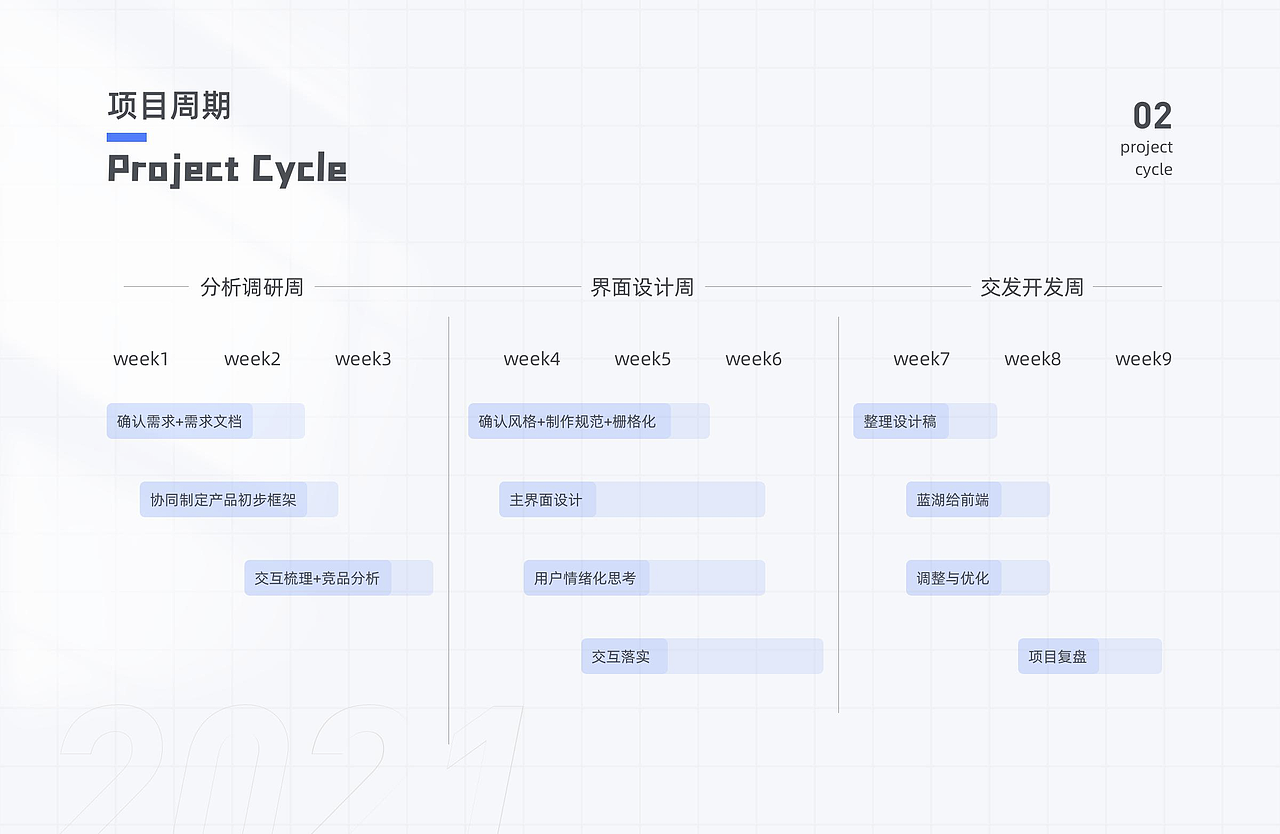Open the 分析调研周 phase header
Image resolution: width=1280 pixels, height=834 pixels.
pyautogui.click(x=252, y=288)
